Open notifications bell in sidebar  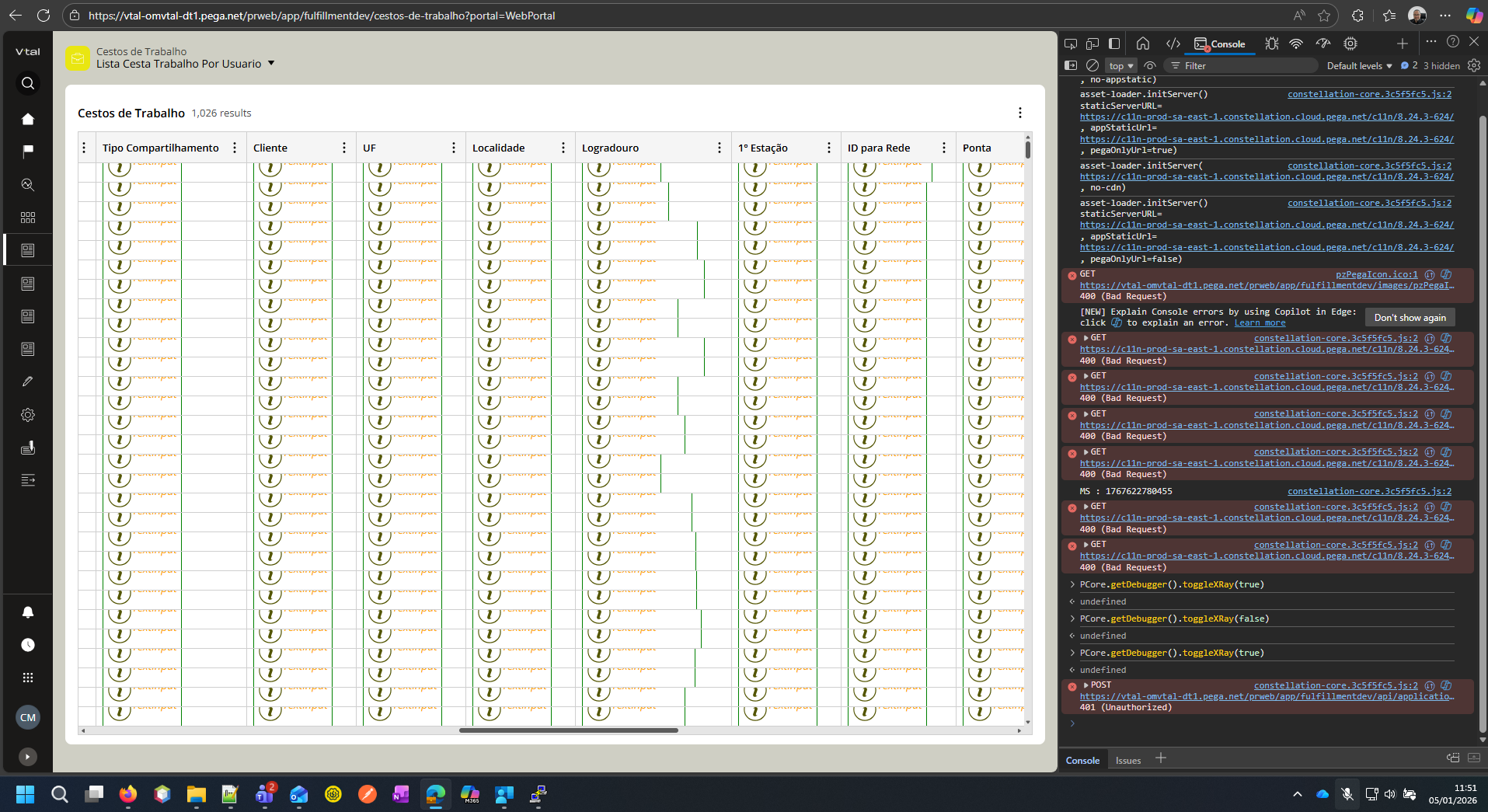click(28, 612)
